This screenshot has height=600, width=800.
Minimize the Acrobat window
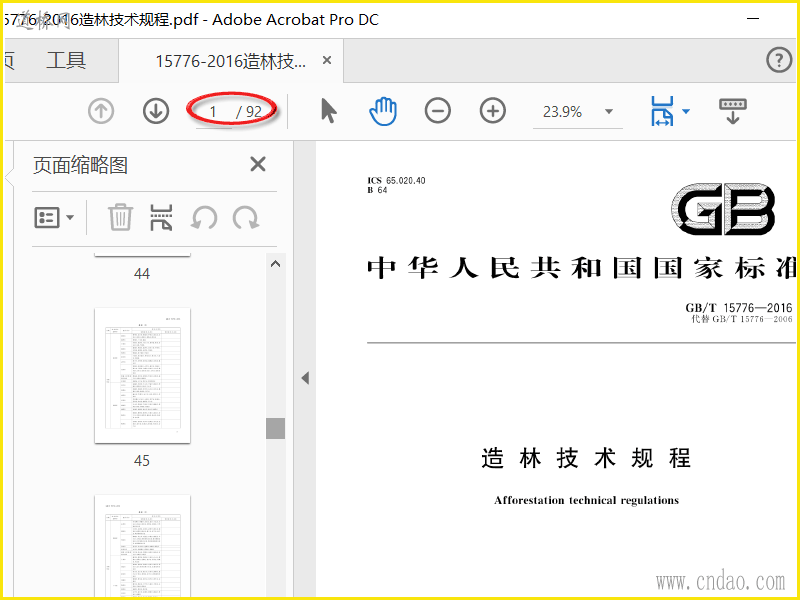pyautogui.click(x=753, y=19)
